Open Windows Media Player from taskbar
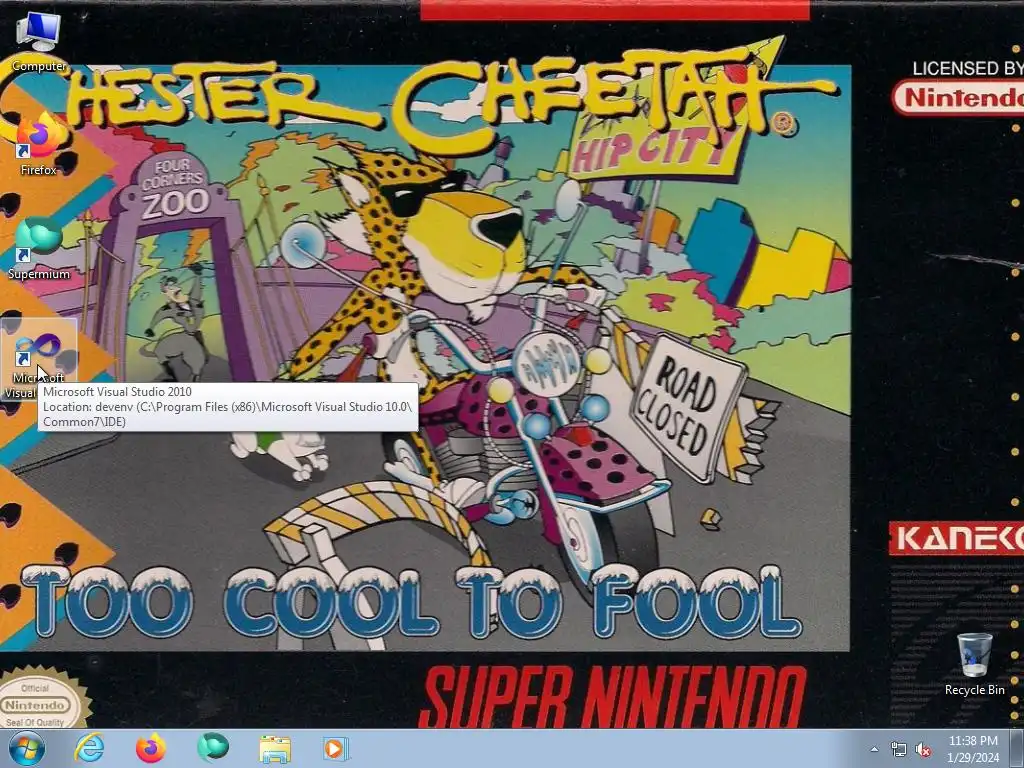Viewport: 1024px width, 768px height. pos(336,748)
